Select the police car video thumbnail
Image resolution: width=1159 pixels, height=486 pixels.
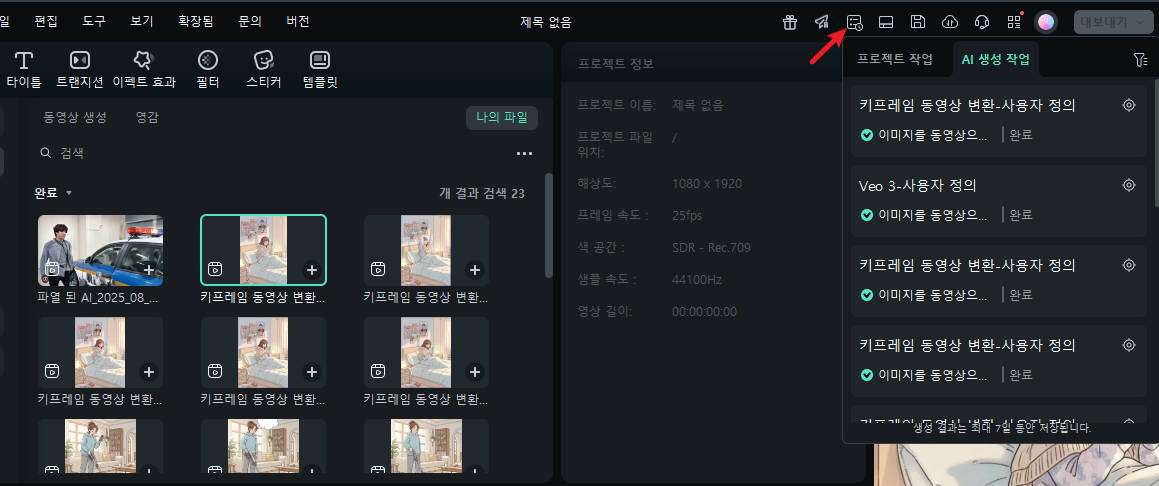coord(101,250)
